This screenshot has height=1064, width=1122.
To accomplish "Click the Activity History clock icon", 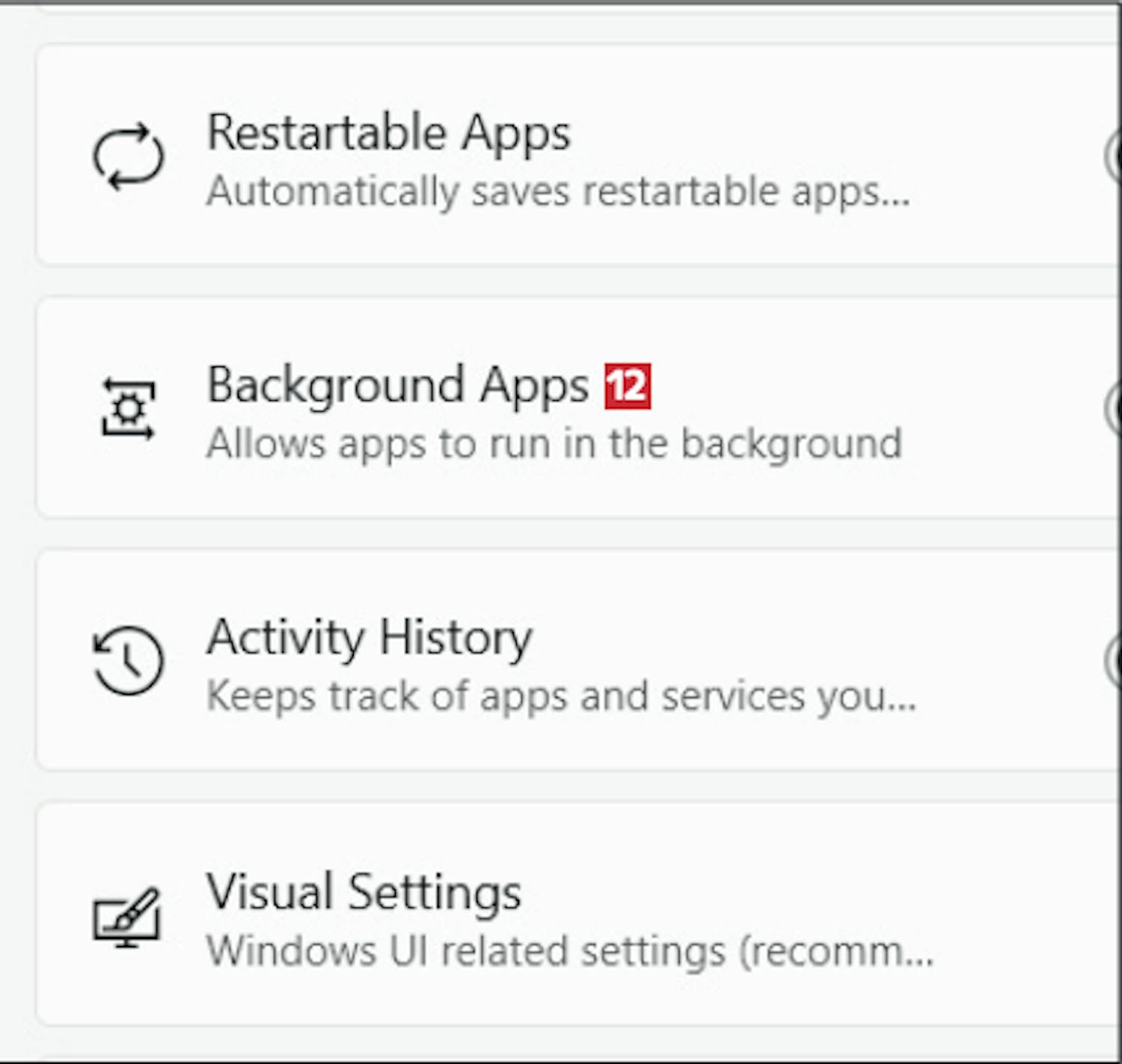I will pos(128,661).
